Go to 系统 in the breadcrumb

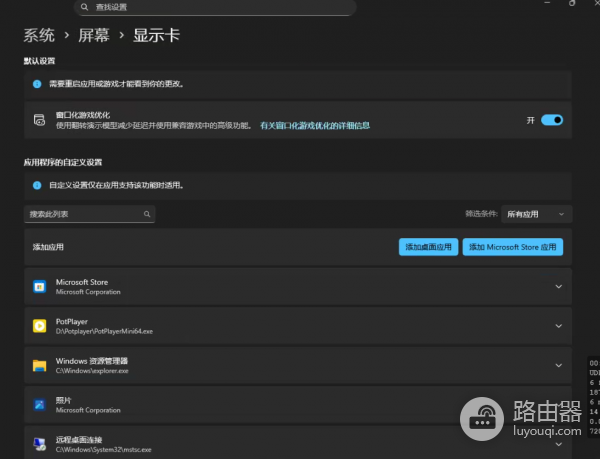click(39, 36)
